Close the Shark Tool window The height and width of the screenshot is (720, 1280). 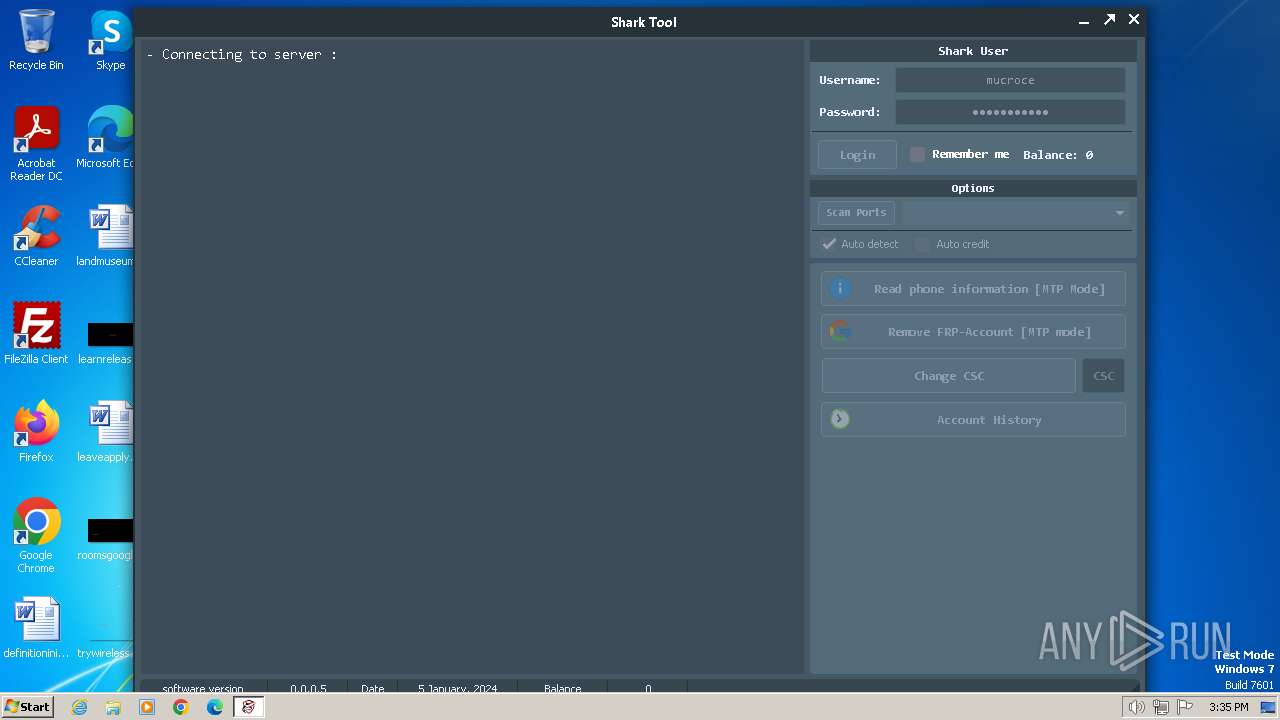click(x=1134, y=20)
